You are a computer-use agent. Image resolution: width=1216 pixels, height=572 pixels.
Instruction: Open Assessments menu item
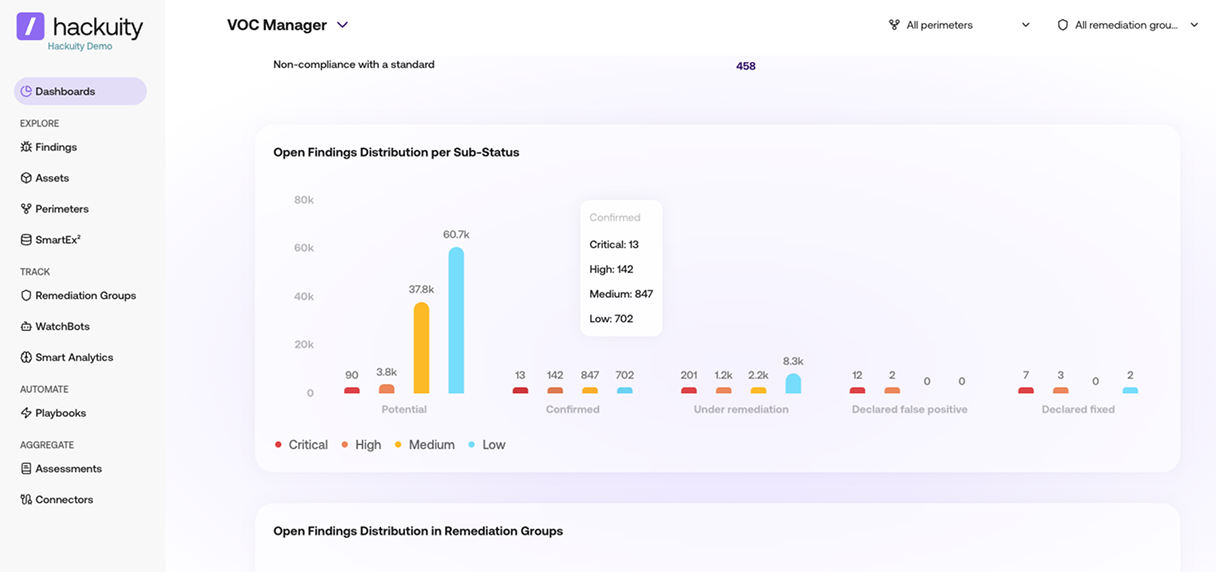click(68, 469)
